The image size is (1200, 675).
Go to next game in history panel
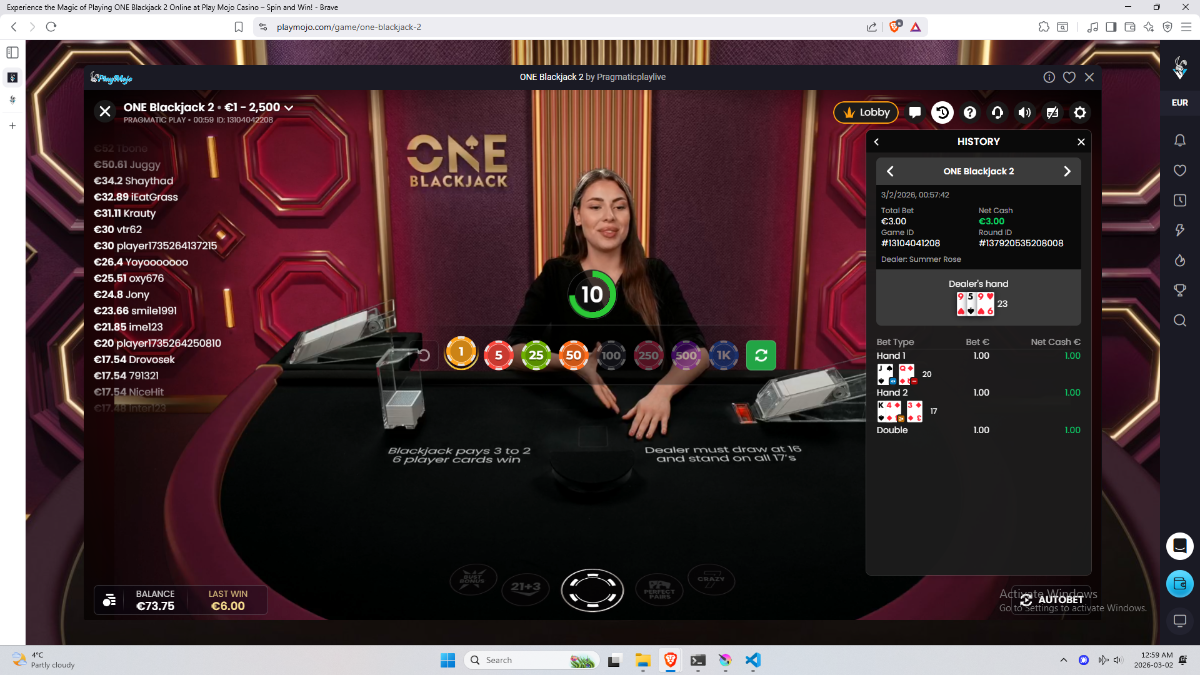click(1067, 171)
